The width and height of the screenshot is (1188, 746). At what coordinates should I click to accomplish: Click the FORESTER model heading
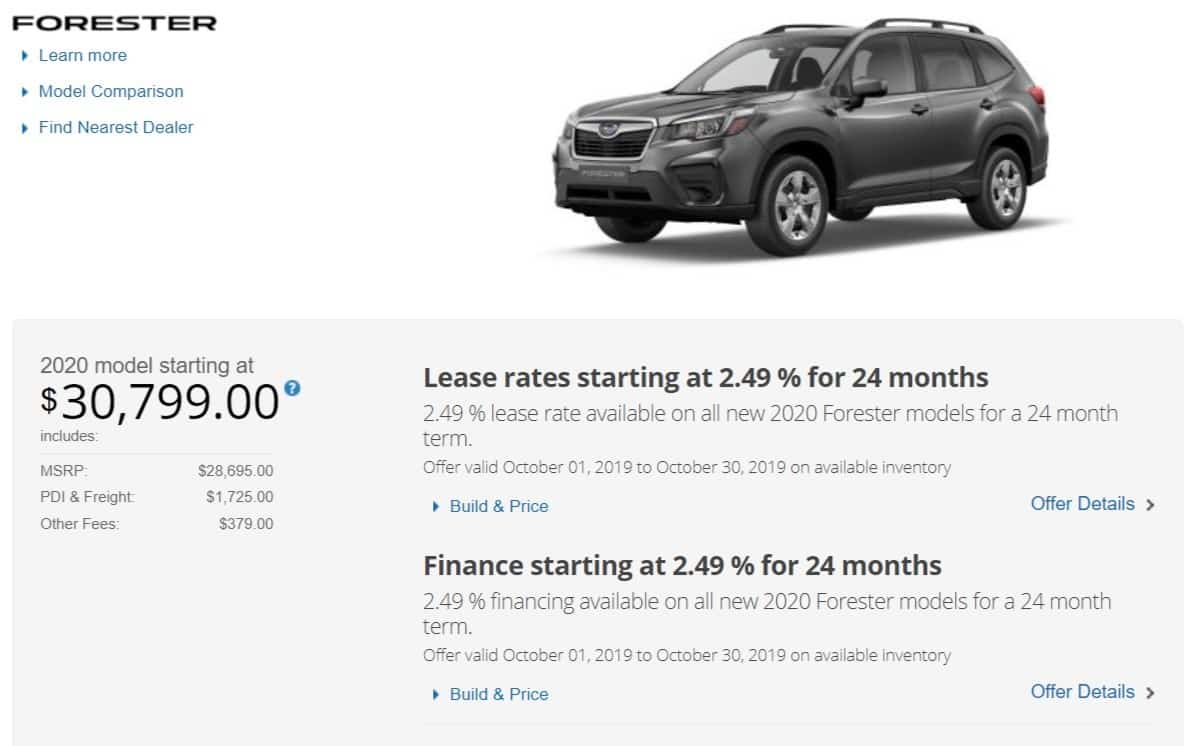coord(114,22)
